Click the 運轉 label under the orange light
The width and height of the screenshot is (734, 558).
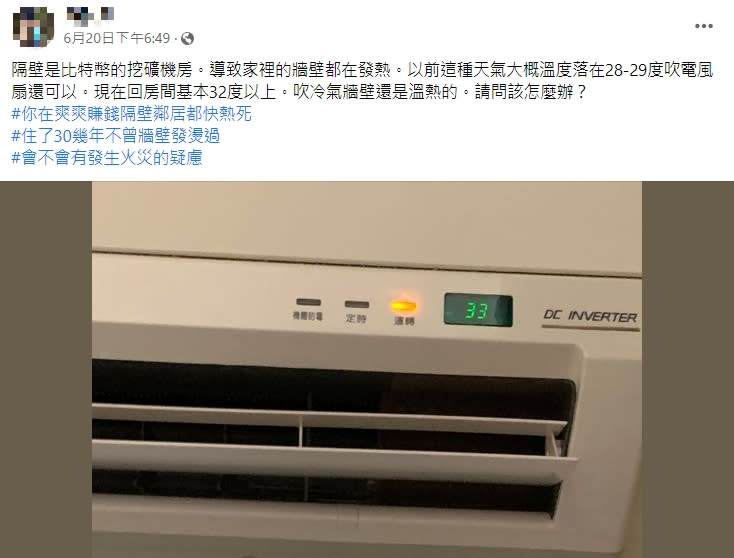(x=404, y=321)
